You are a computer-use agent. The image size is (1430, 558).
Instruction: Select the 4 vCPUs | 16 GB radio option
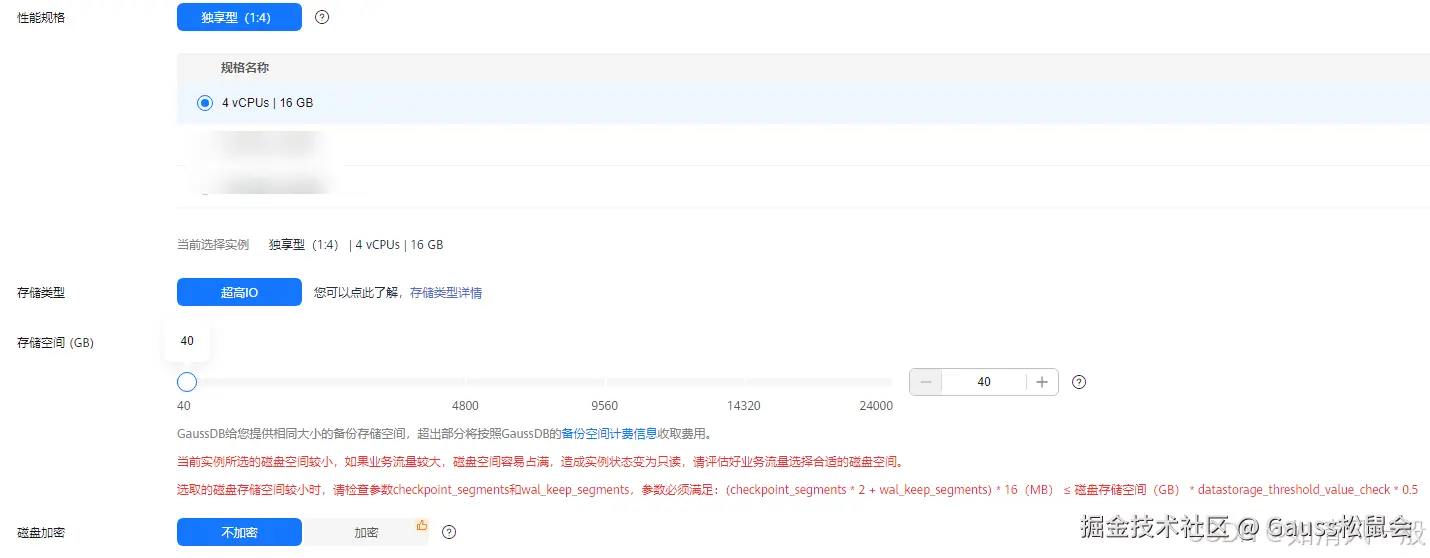pyautogui.click(x=205, y=102)
